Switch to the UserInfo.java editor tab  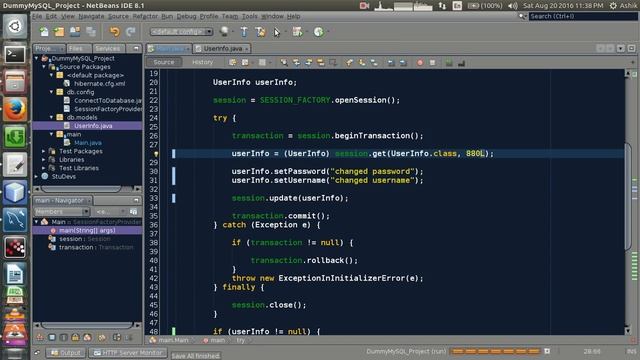pos(222,49)
